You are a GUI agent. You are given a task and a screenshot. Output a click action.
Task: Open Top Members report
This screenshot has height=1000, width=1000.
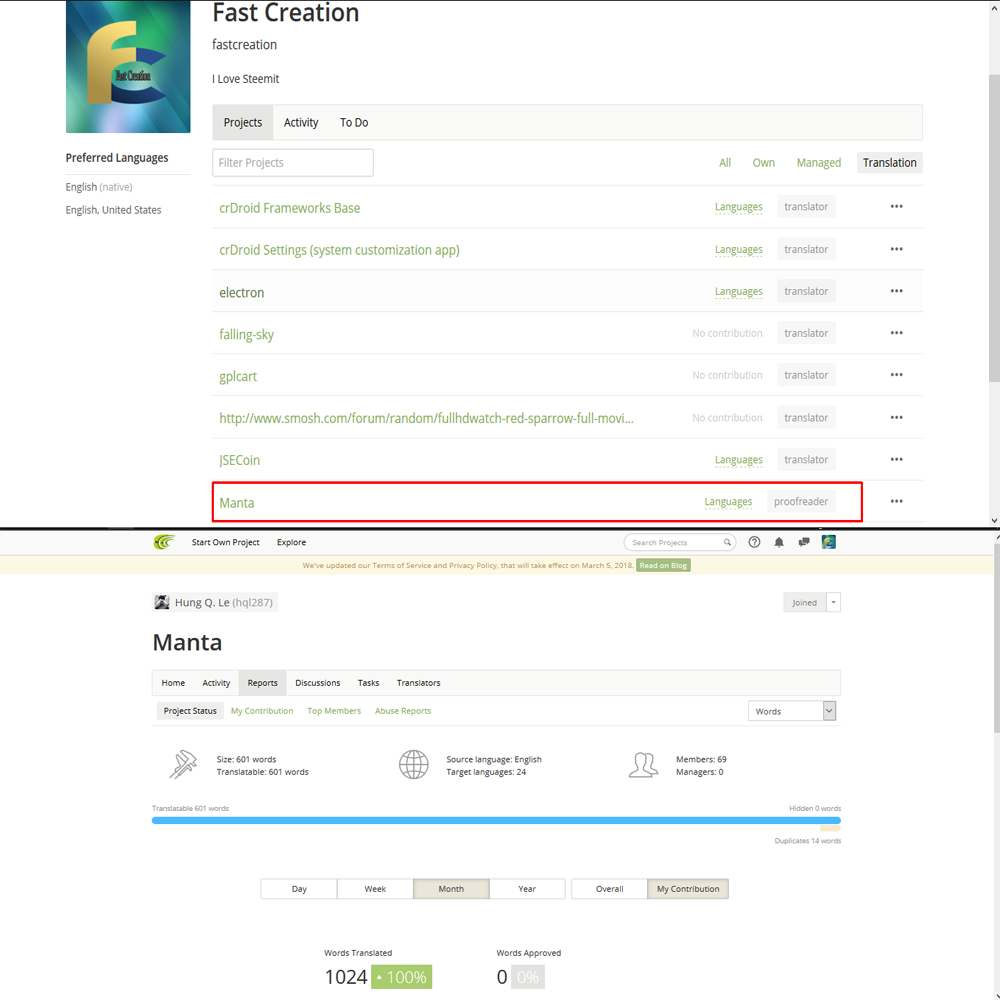[334, 710]
